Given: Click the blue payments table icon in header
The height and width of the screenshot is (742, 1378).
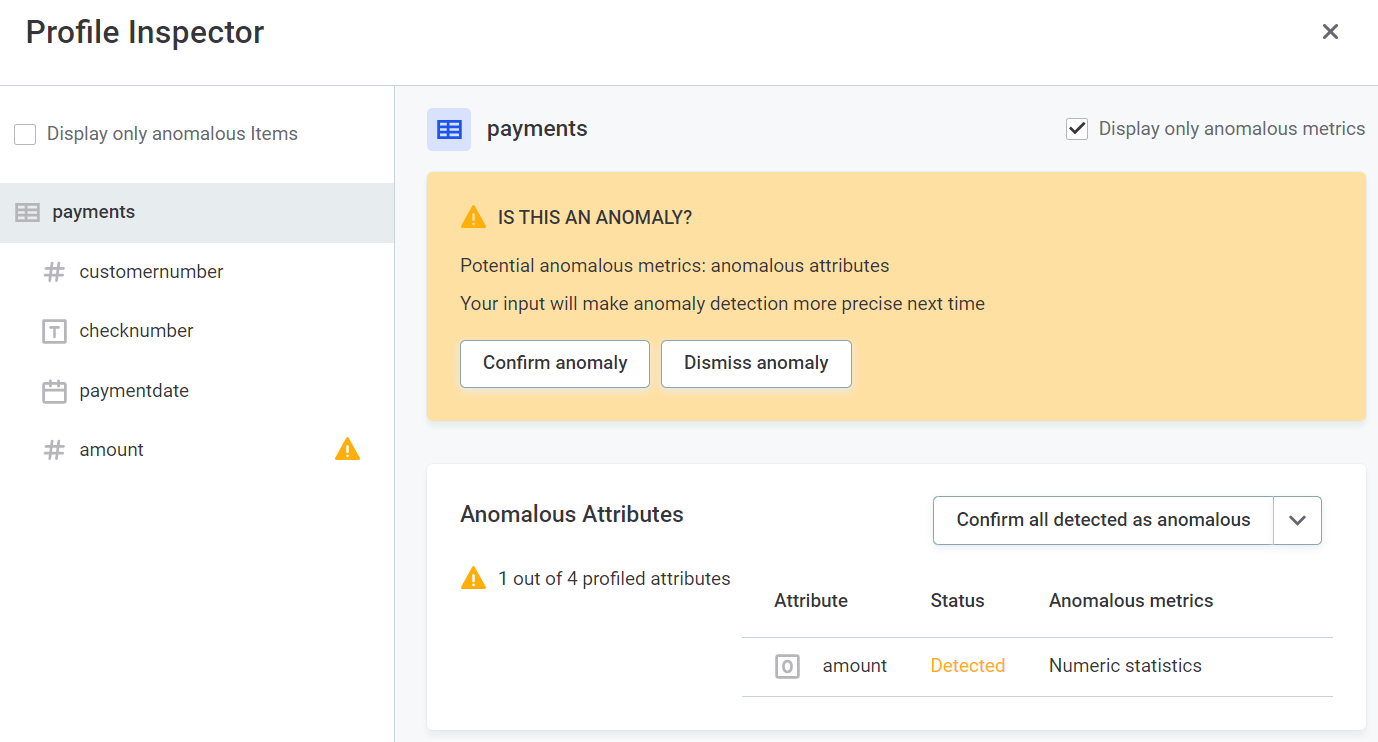Looking at the screenshot, I should pos(449,130).
